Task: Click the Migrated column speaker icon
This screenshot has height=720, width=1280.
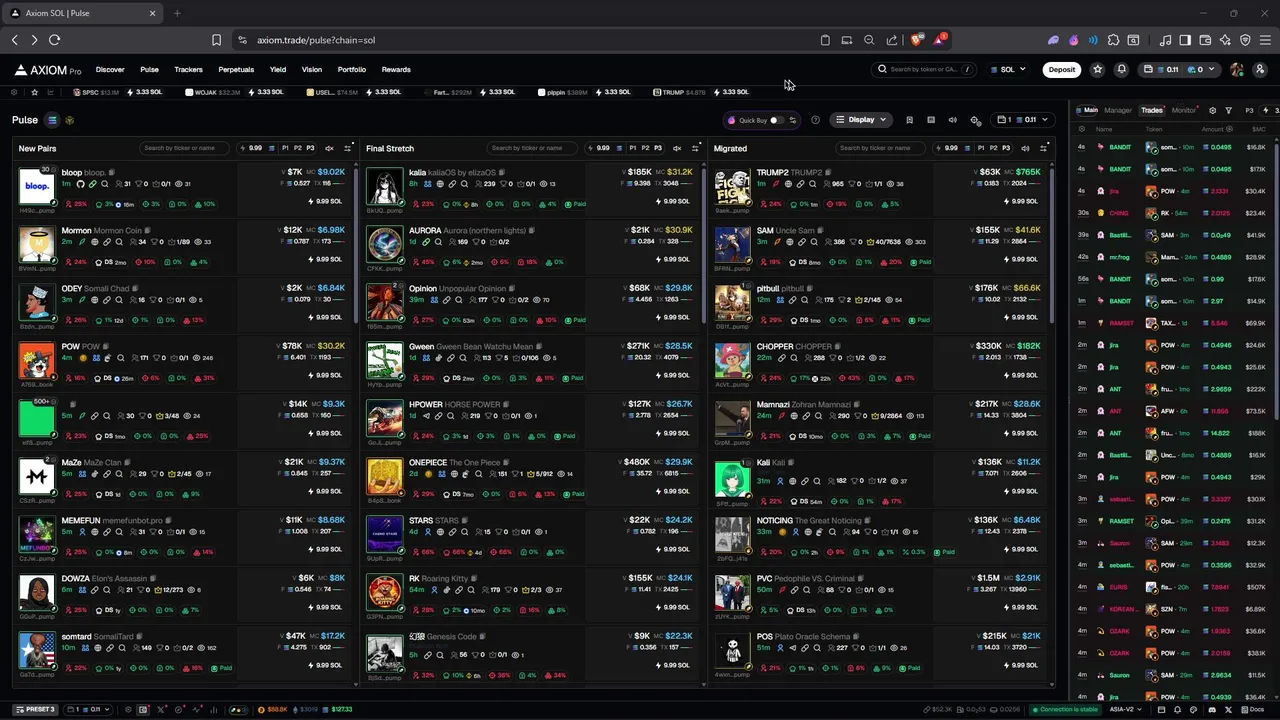Action: click(x=1025, y=148)
